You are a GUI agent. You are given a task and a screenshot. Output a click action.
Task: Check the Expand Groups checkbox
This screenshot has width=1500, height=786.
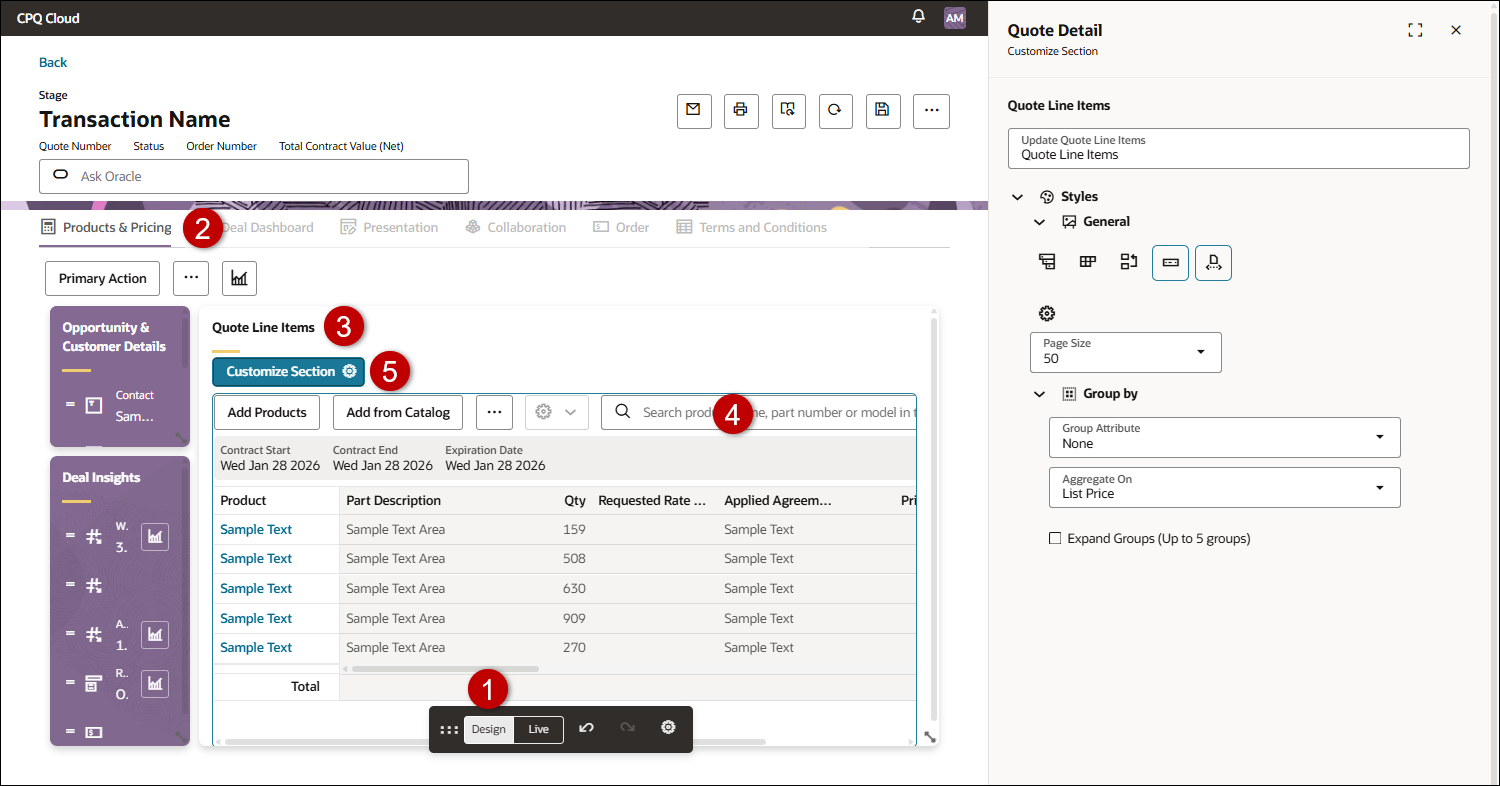click(1055, 538)
